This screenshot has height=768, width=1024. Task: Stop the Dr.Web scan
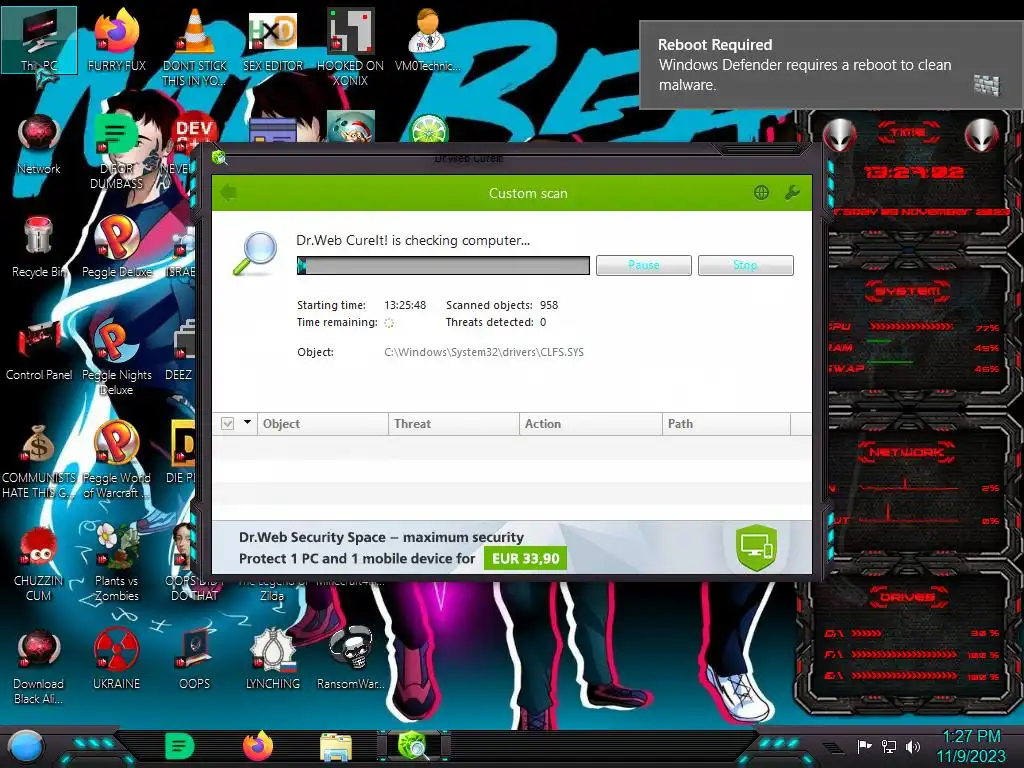(x=745, y=265)
